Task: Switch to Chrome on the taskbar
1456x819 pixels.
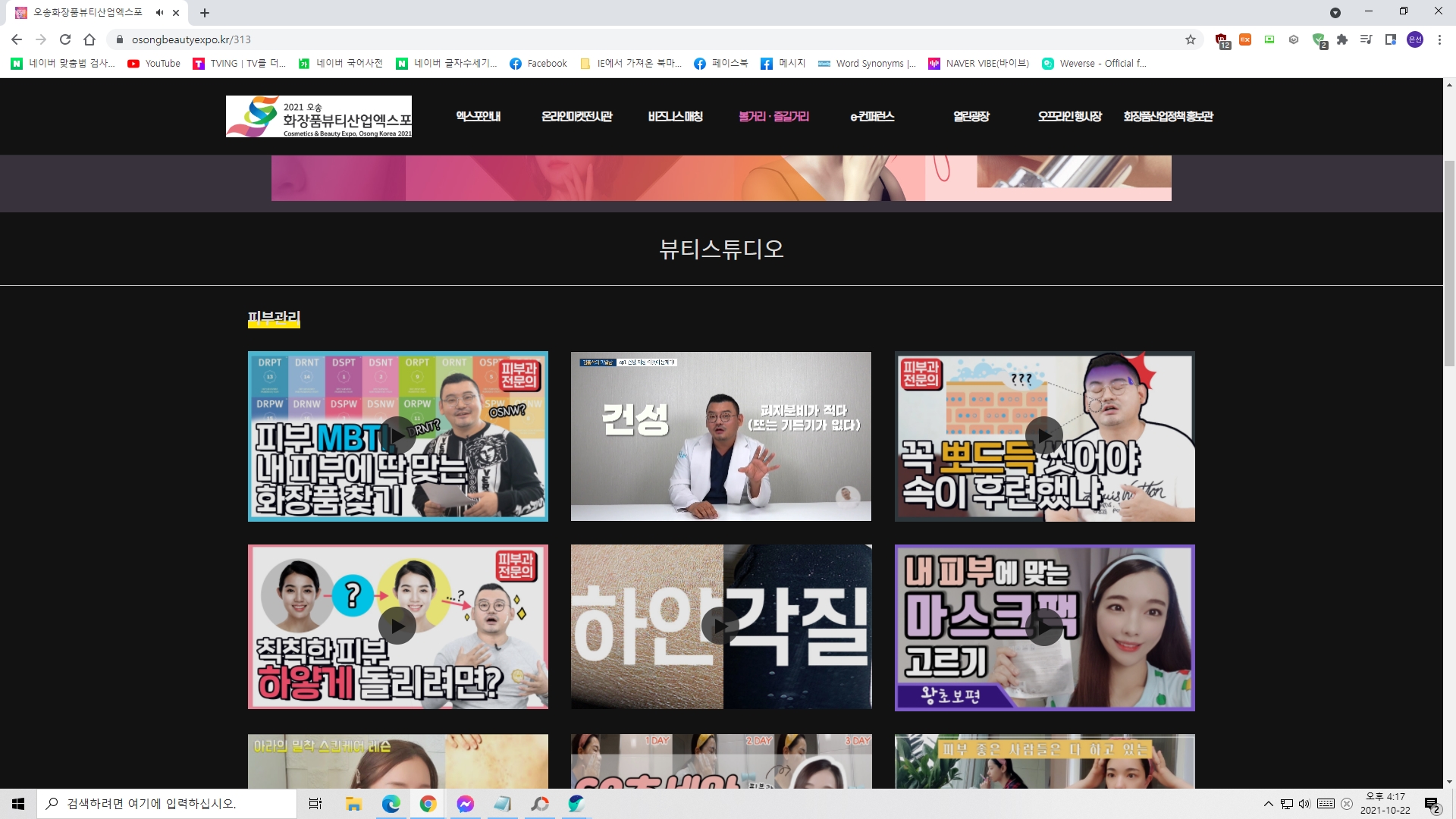Action: pos(428,804)
